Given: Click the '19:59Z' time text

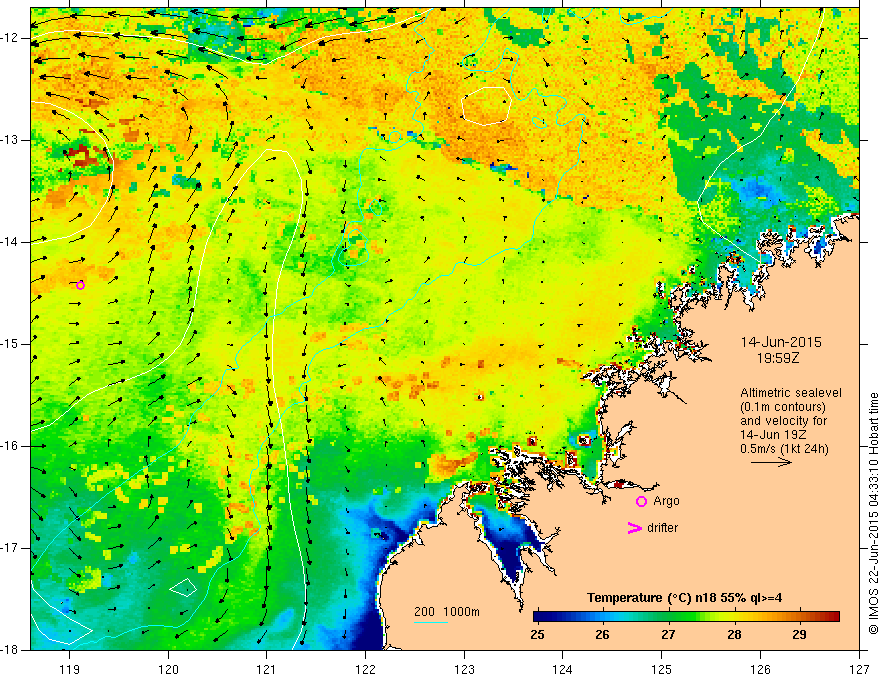Looking at the screenshot, I should point(778,358).
